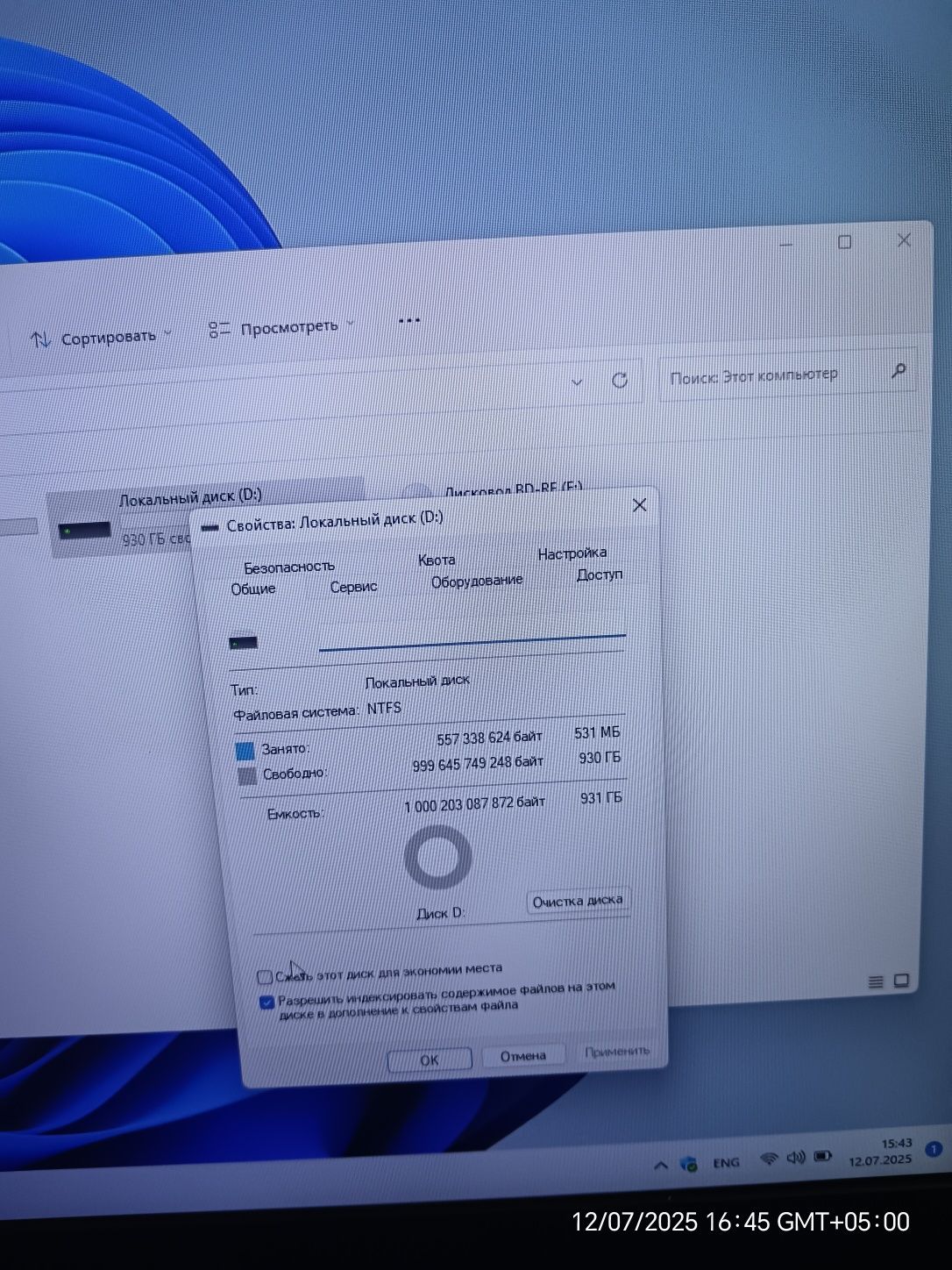Switch to the Безопасность tab
The width and height of the screenshot is (952, 1270).
(x=289, y=567)
